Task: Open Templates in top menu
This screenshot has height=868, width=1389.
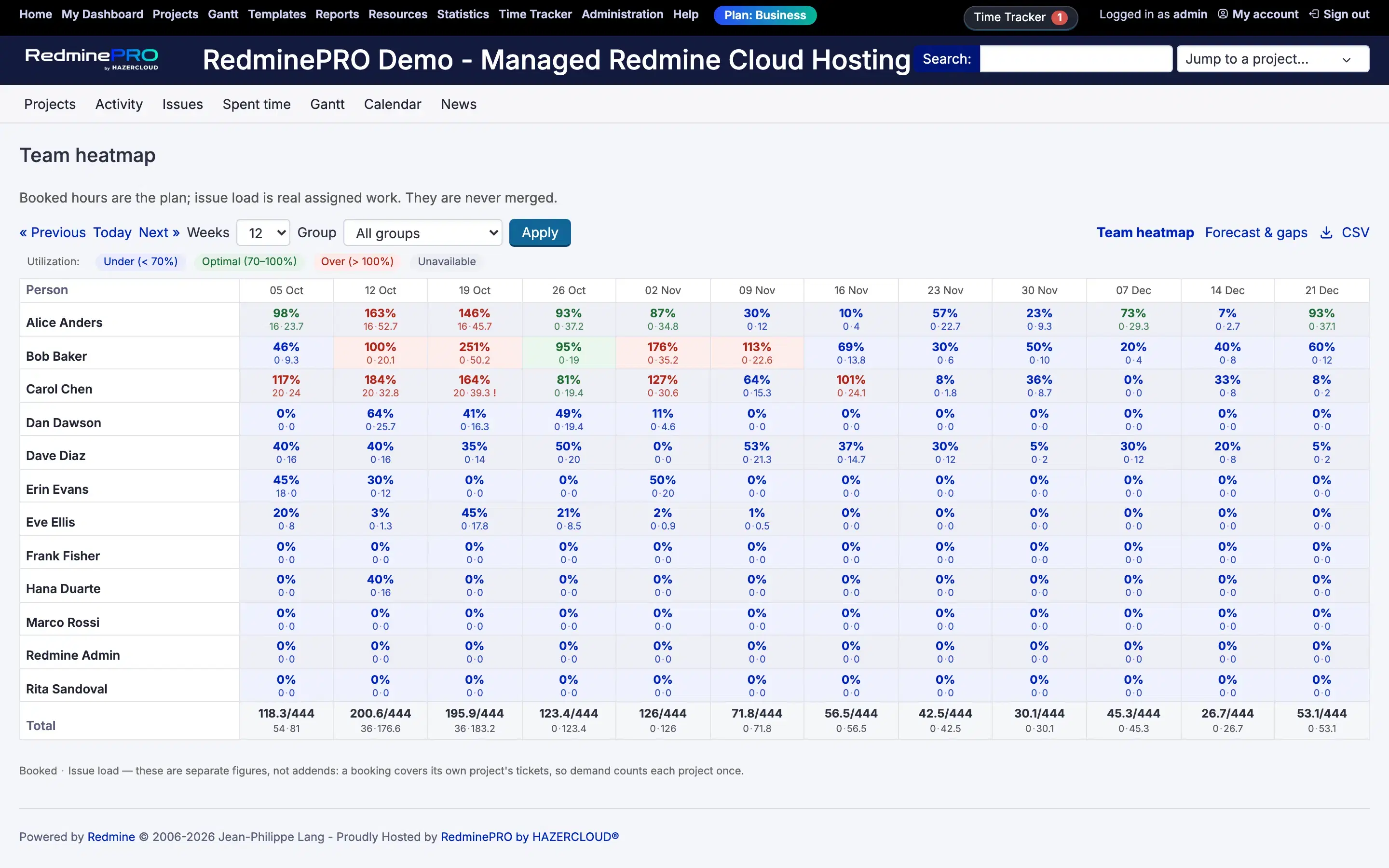Action: [x=277, y=14]
